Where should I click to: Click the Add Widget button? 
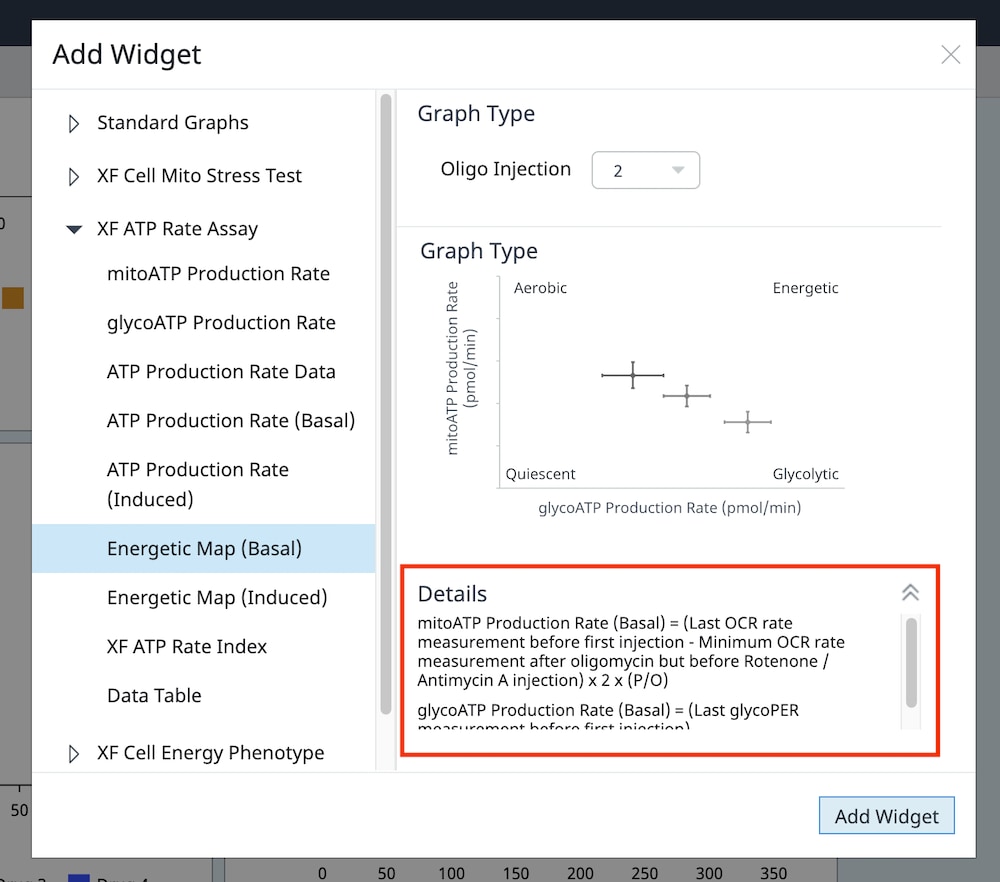tap(886, 816)
